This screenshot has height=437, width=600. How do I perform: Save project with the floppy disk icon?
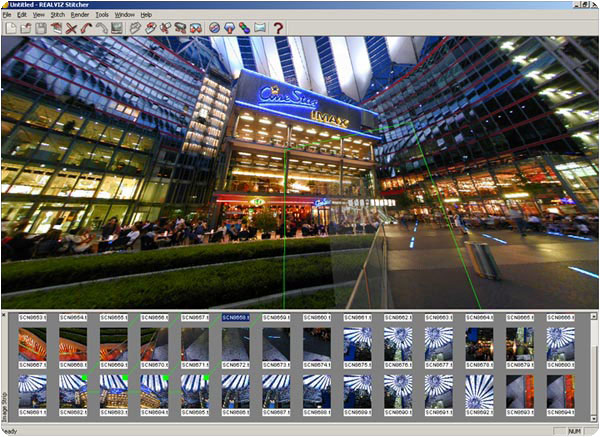[41, 28]
